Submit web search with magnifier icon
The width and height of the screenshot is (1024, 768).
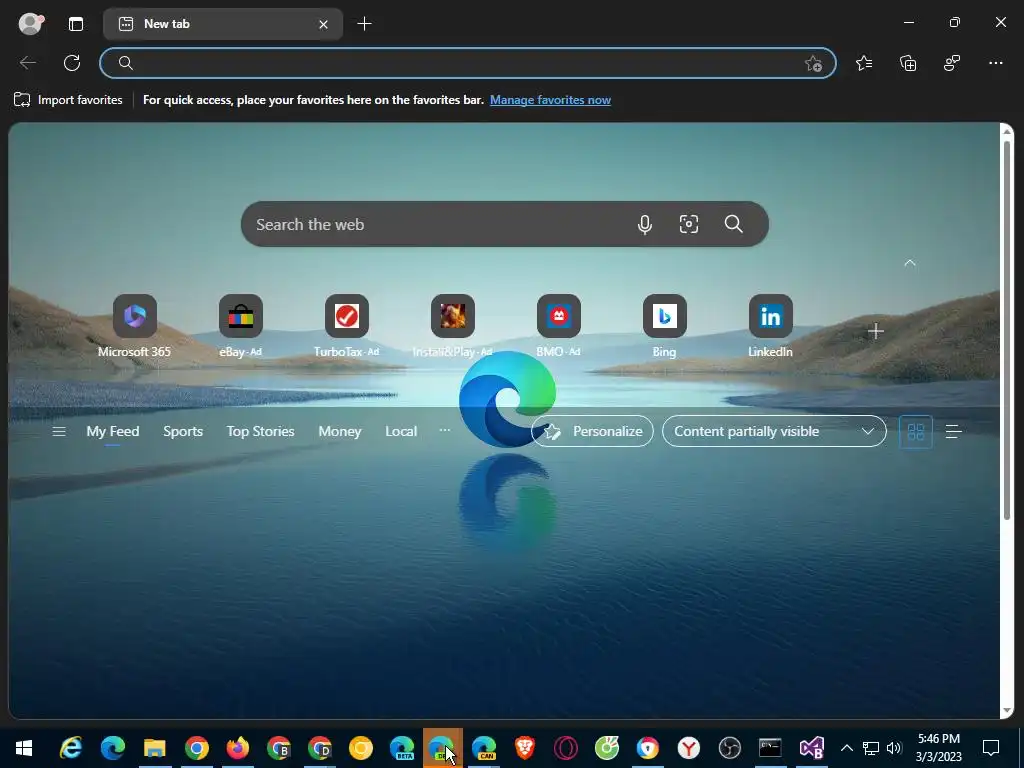click(x=733, y=224)
